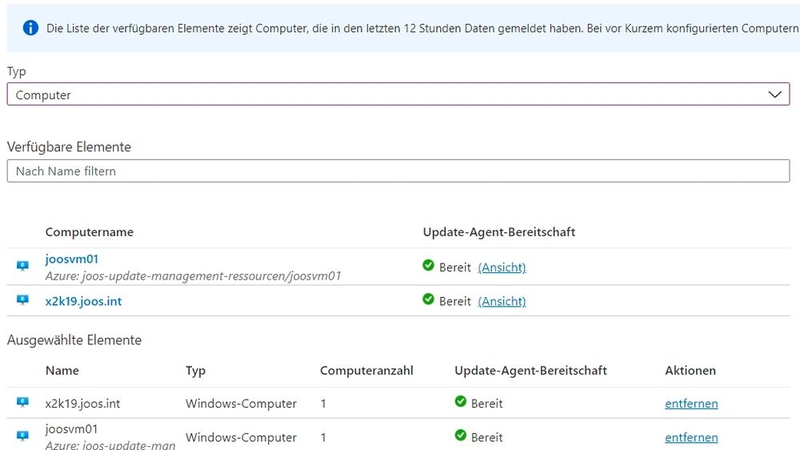Click green checkmark in selected joosvm01 row
Viewport: 800px width, 450px height.
[x=460, y=436]
